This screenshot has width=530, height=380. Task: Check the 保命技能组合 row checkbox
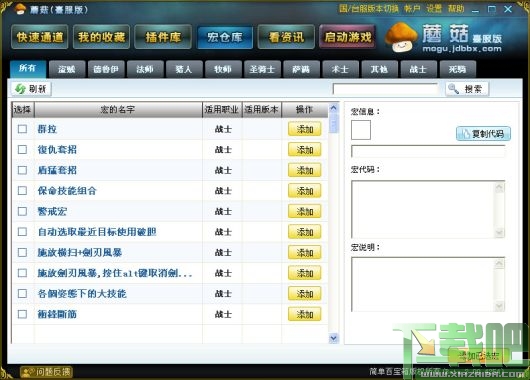click(22, 191)
